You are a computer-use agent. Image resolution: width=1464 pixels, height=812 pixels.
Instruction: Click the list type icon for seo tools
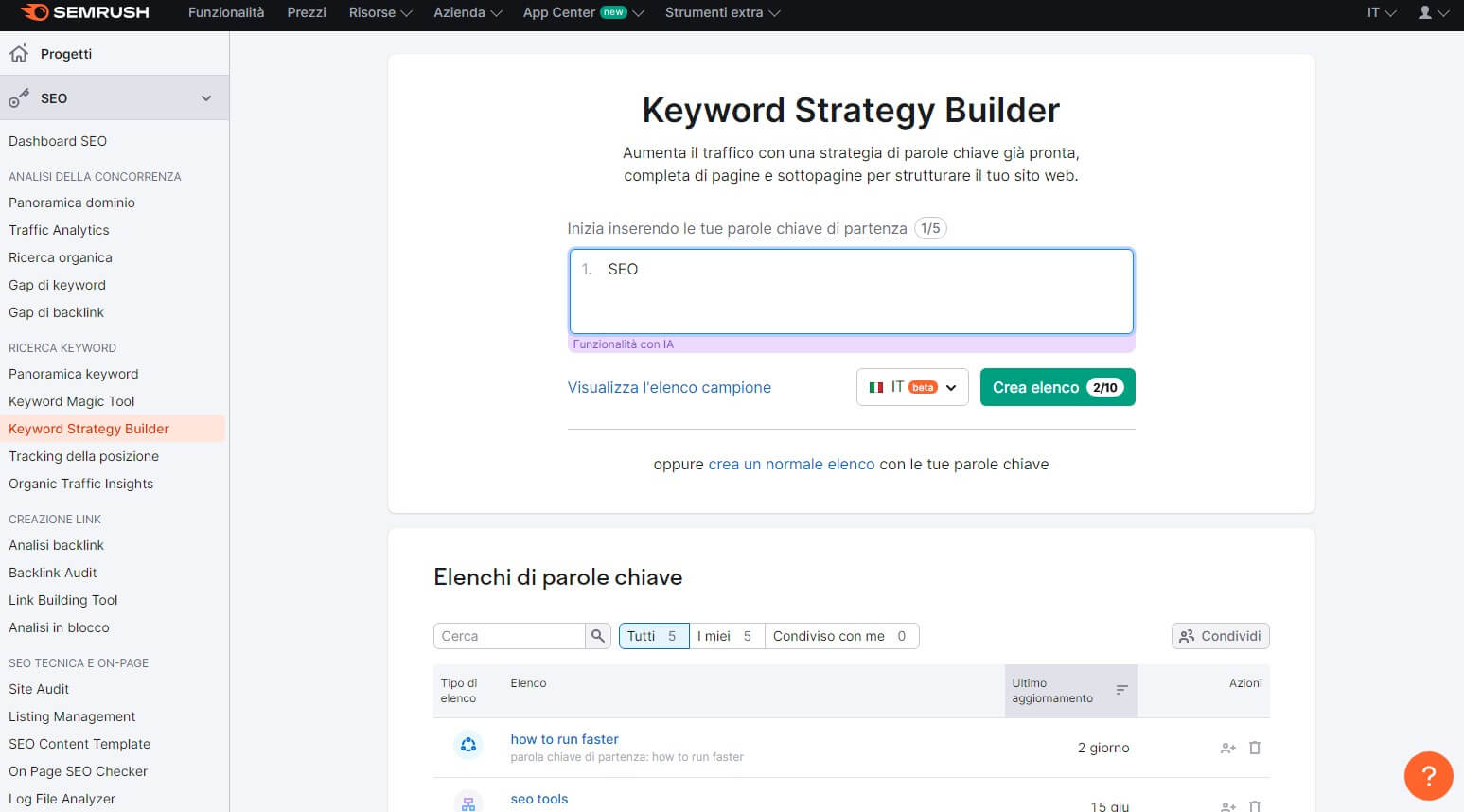tap(468, 803)
